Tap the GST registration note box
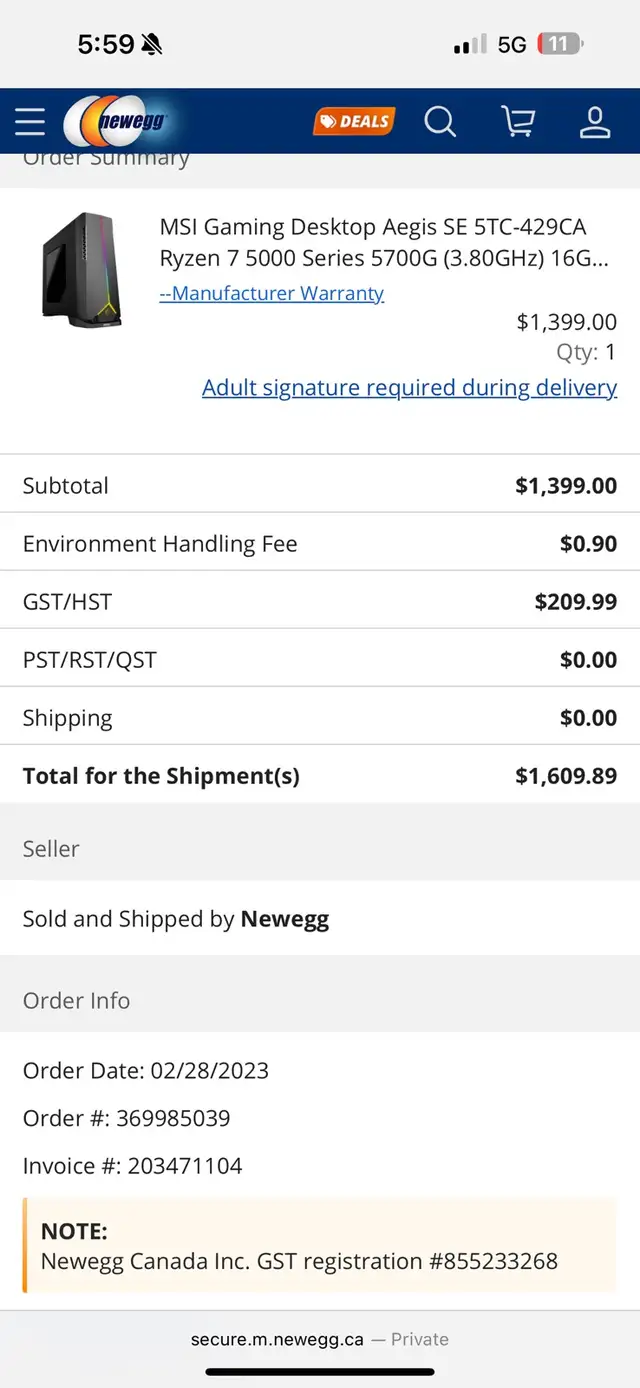 tap(320, 1246)
